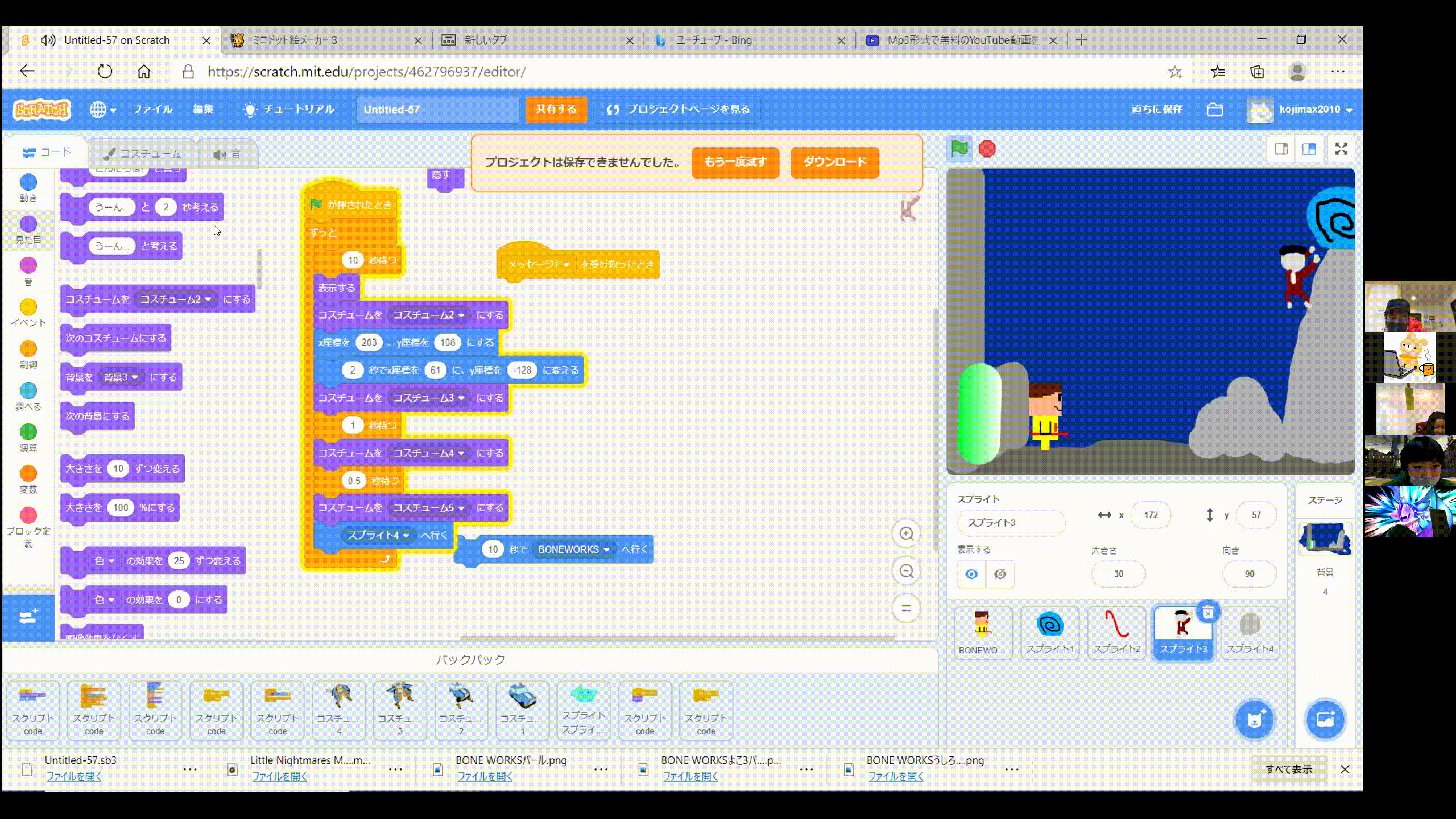Image resolution: width=1456 pixels, height=819 pixels.
Task: Select the ブロック定義 category
Action: [x=28, y=528]
